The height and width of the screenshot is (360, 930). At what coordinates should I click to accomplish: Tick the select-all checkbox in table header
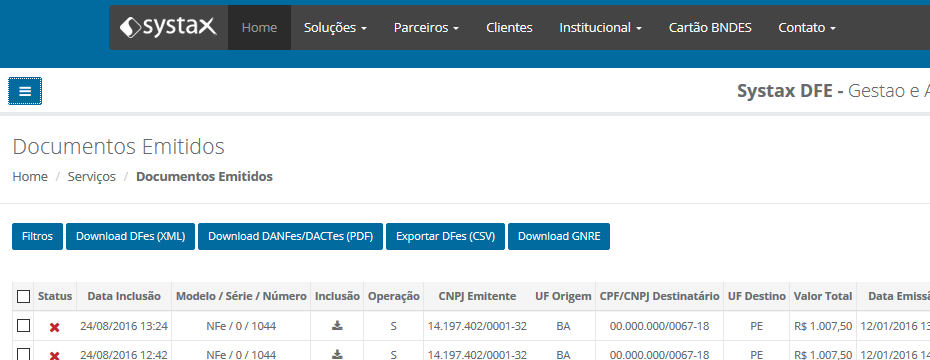tap(23, 296)
